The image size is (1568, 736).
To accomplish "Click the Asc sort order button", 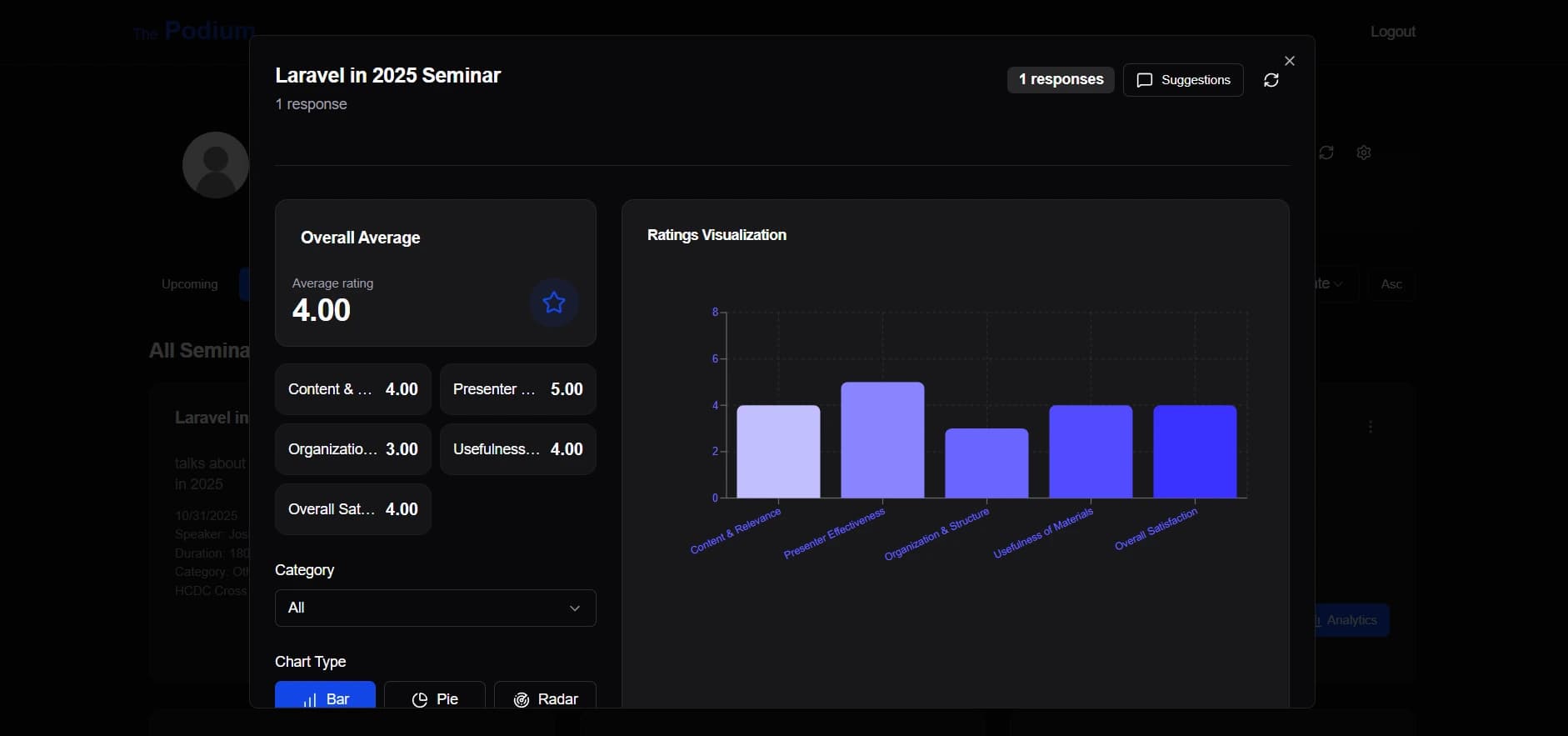I will point(1391,284).
